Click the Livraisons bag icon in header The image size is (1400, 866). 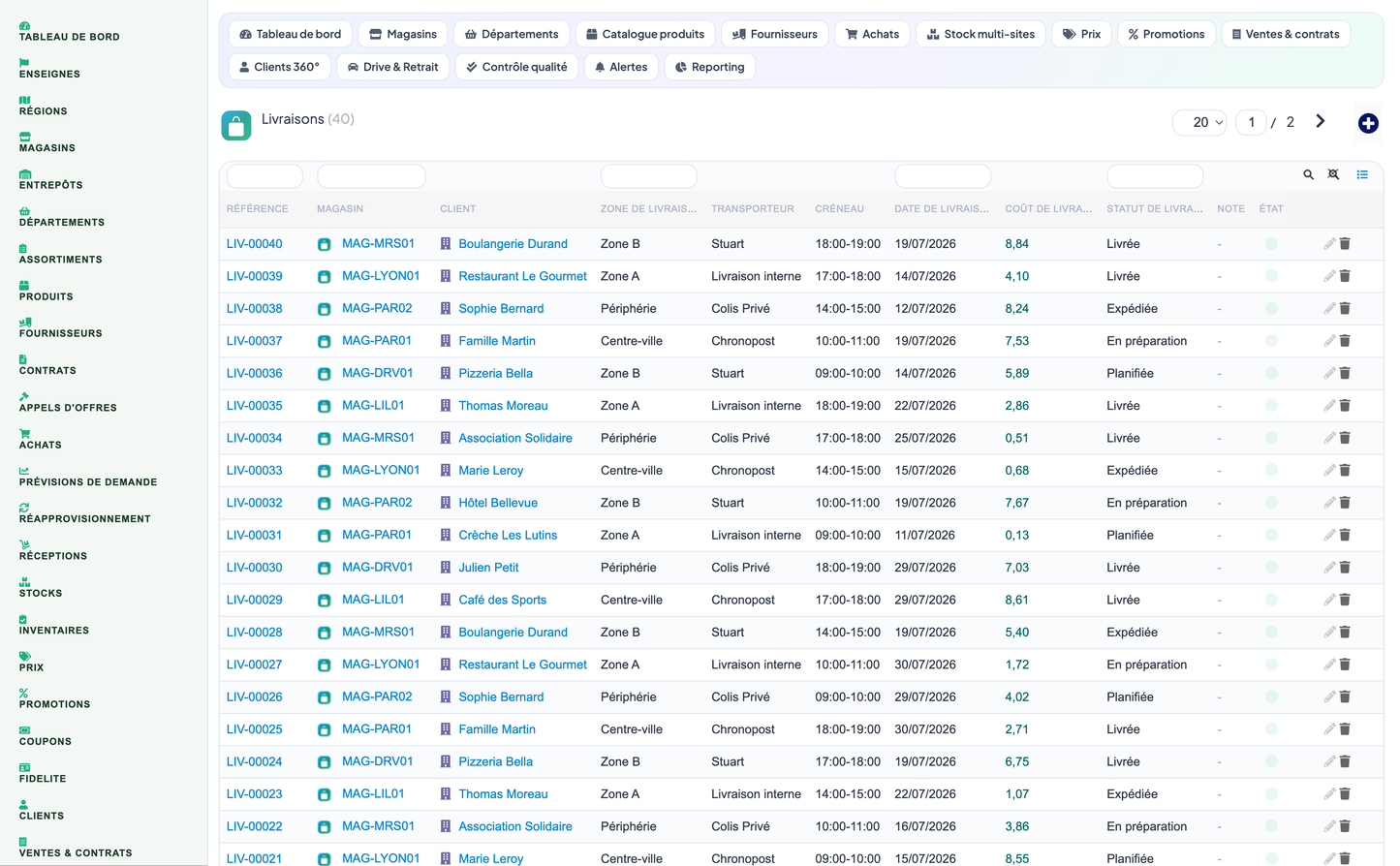click(x=236, y=125)
